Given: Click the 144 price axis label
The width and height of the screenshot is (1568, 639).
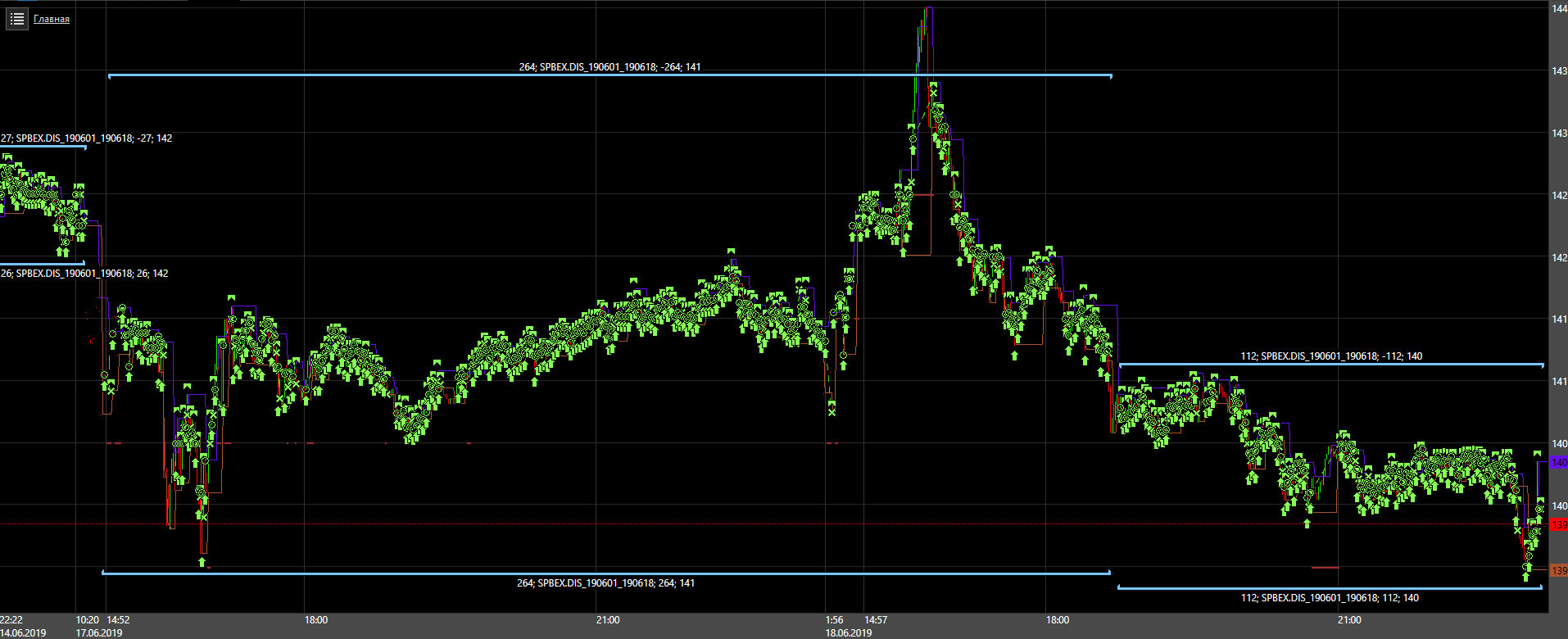Looking at the screenshot, I should pos(1558,8).
